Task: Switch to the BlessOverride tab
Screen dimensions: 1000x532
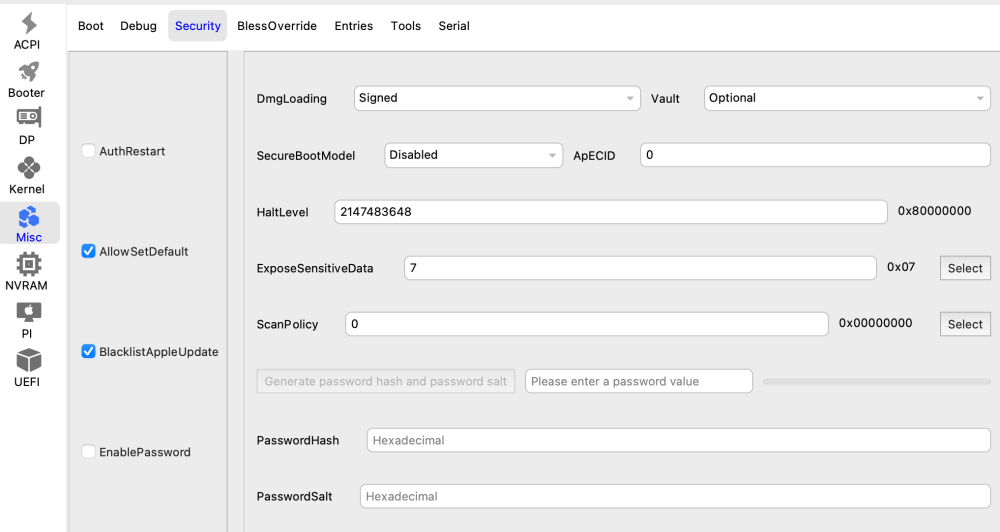Action: pyautogui.click(x=277, y=26)
